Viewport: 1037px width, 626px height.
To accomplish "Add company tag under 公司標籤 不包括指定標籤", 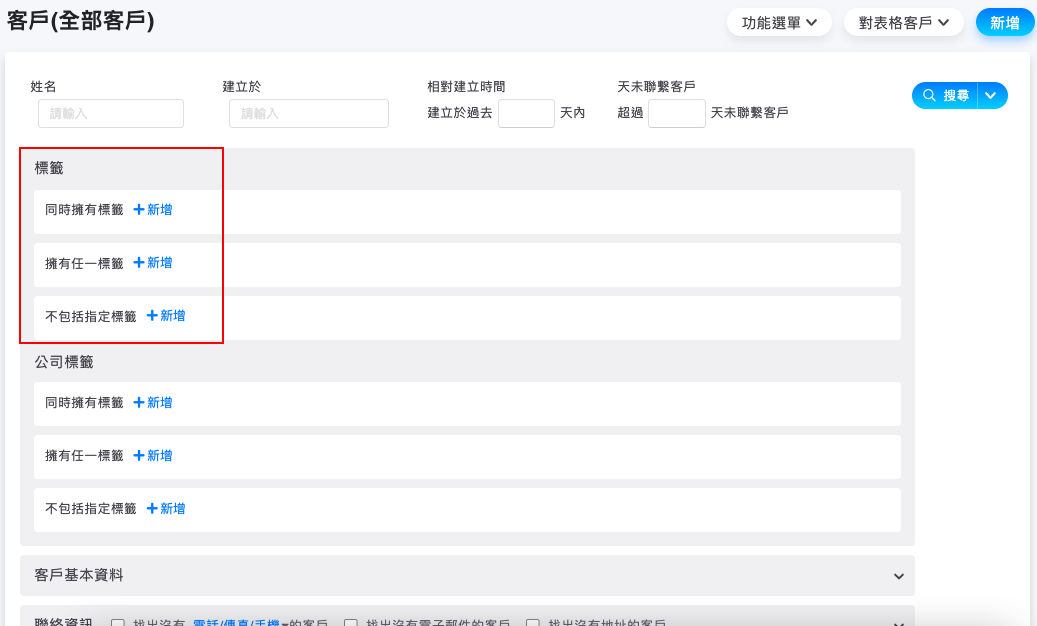I will 166,509.
